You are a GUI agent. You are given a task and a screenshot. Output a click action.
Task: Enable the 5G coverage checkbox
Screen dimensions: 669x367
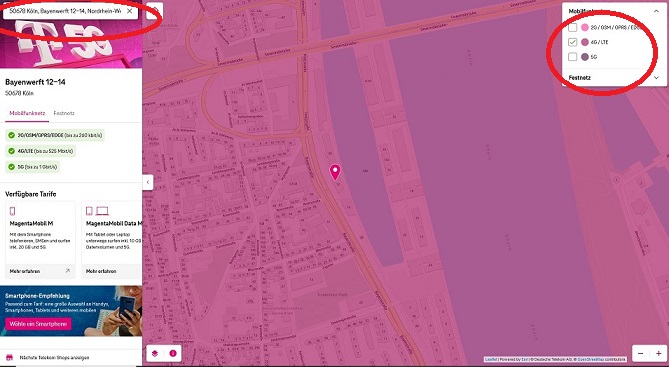coord(573,57)
